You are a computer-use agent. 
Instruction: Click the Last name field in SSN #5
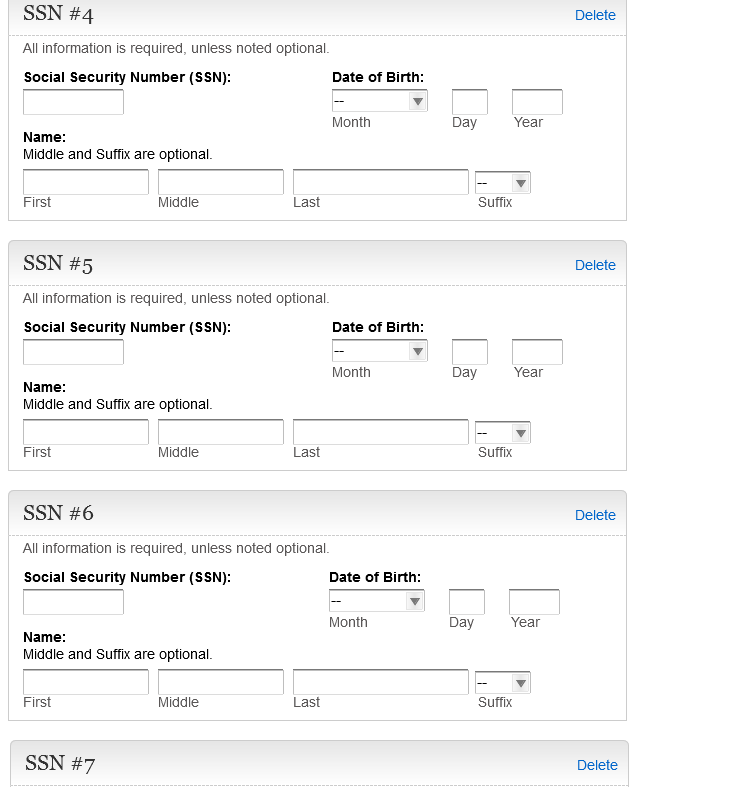(x=380, y=433)
